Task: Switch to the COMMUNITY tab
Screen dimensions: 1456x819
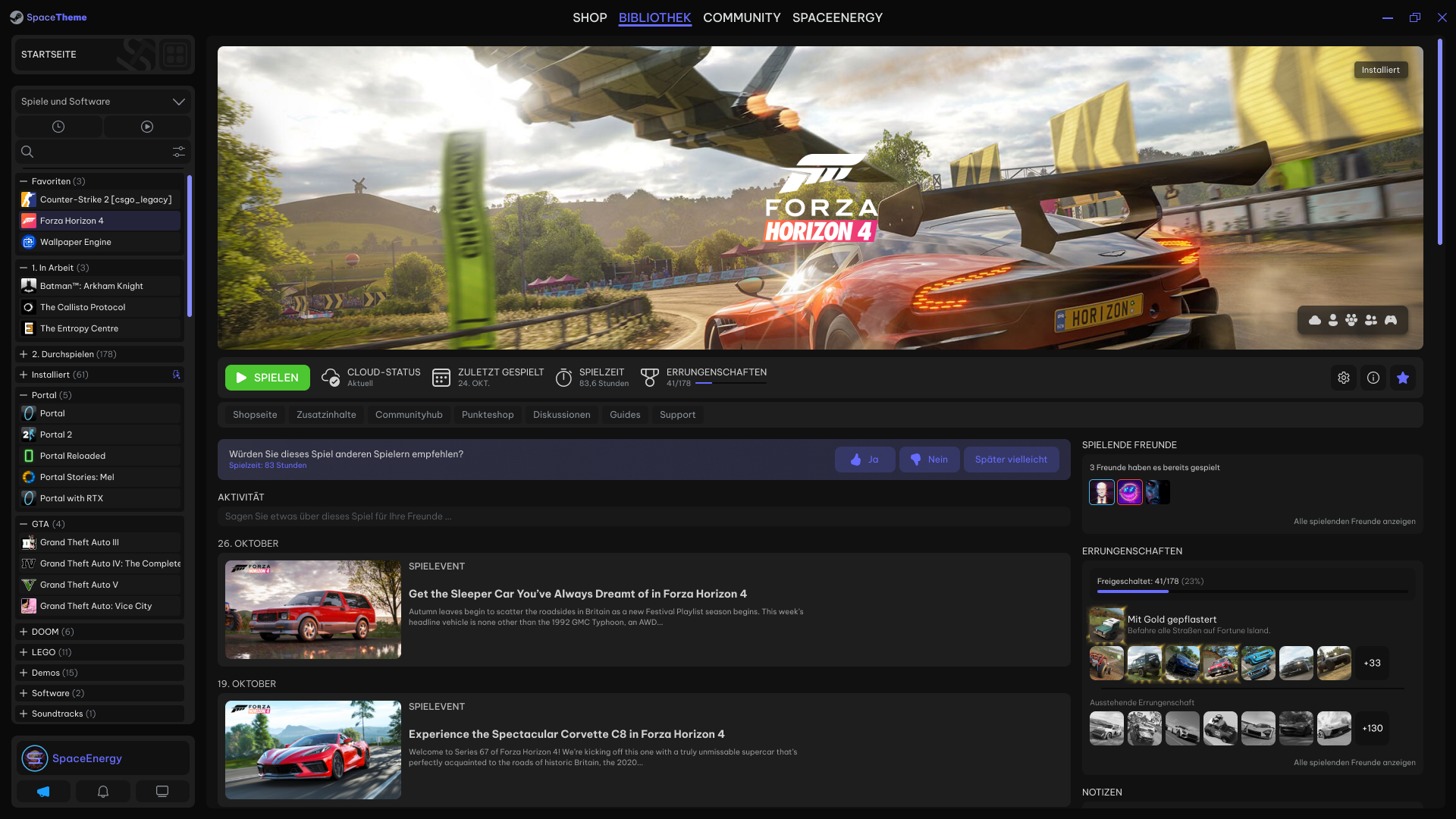Action: (741, 17)
